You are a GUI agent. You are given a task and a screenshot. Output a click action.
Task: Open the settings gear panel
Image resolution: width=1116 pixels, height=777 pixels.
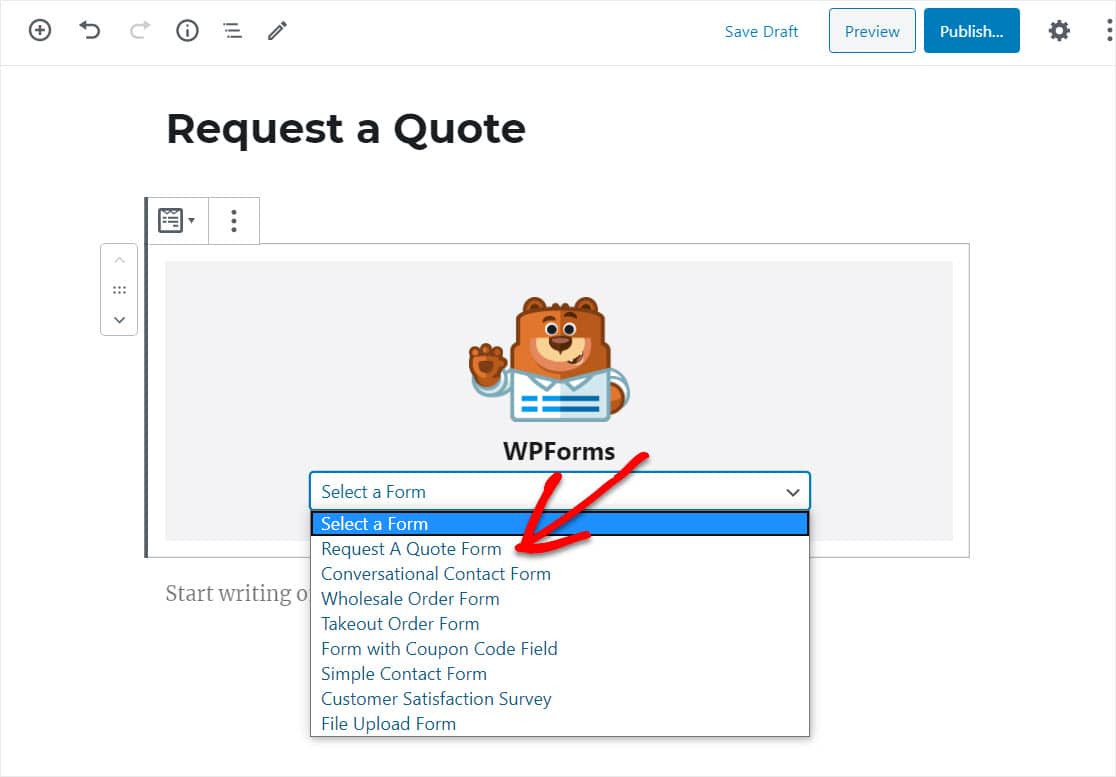point(1059,31)
